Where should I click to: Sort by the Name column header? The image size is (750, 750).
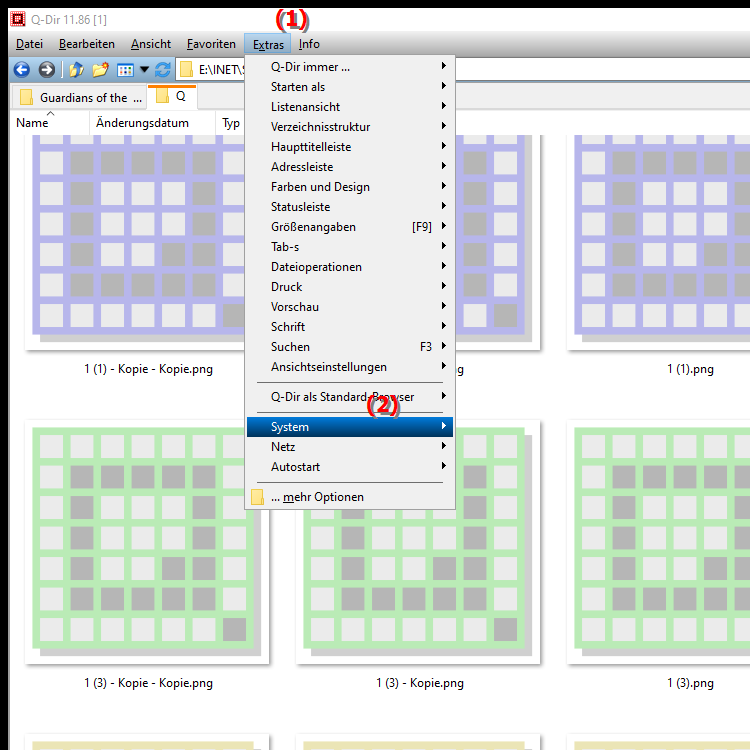click(x=50, y=123)
